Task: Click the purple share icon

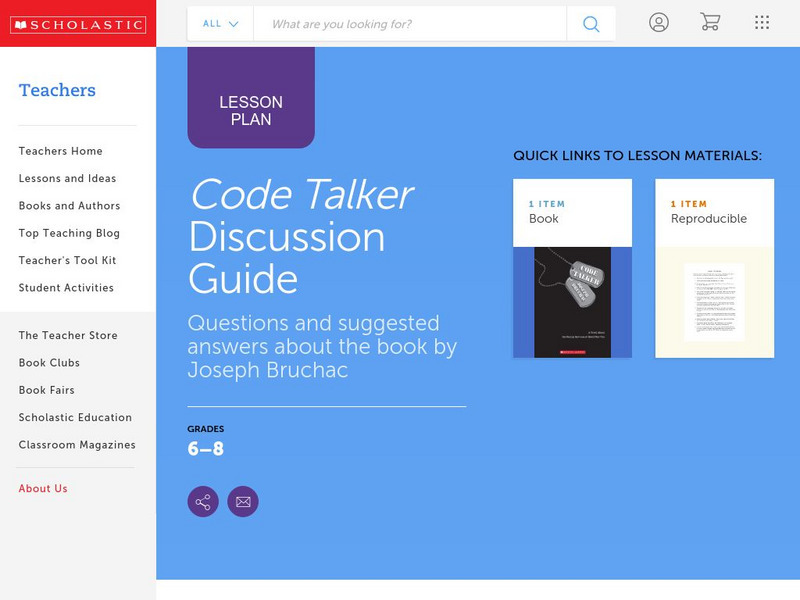Action: click(203, 502)
